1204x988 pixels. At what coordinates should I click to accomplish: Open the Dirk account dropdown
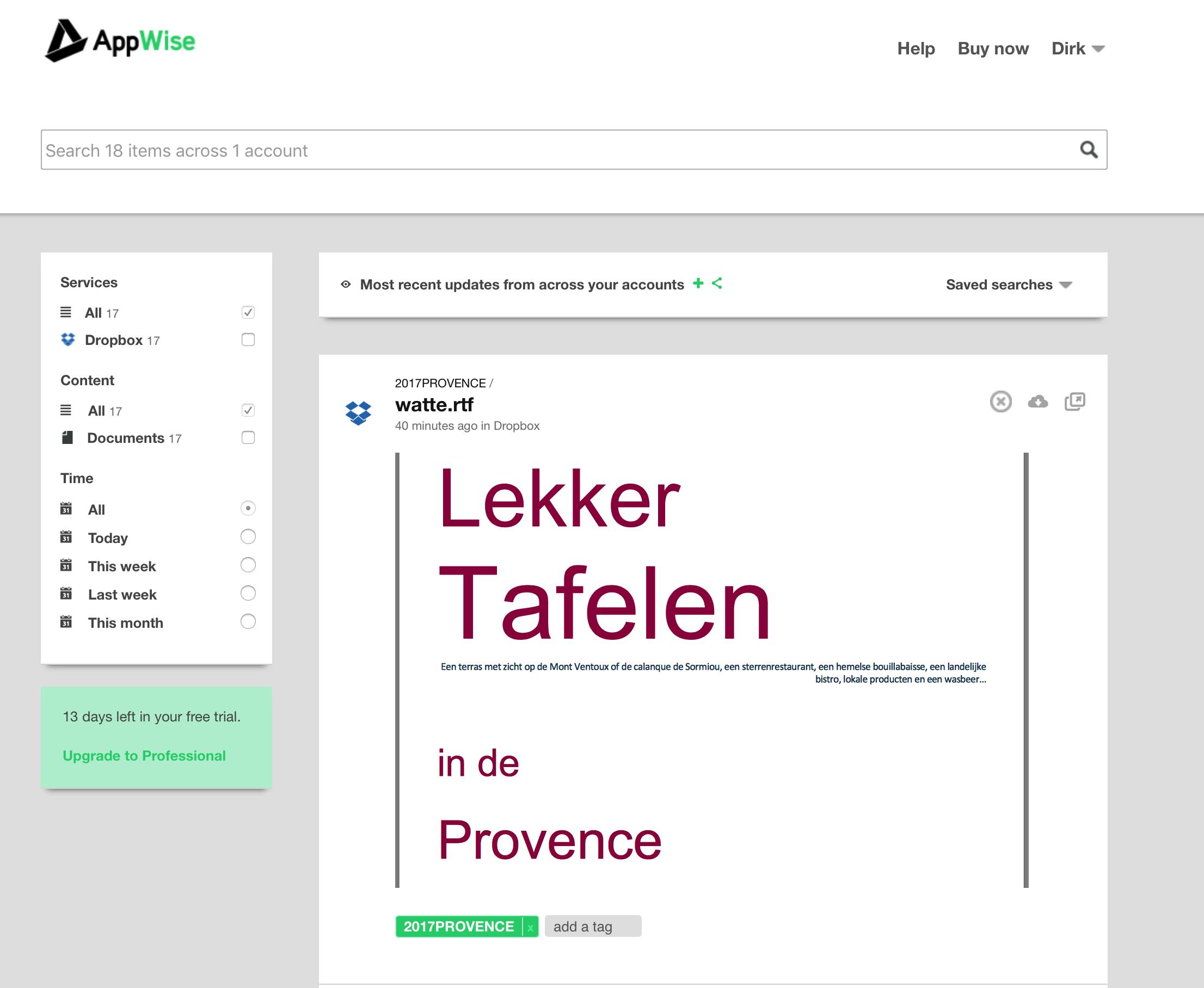coord(1077,49)
